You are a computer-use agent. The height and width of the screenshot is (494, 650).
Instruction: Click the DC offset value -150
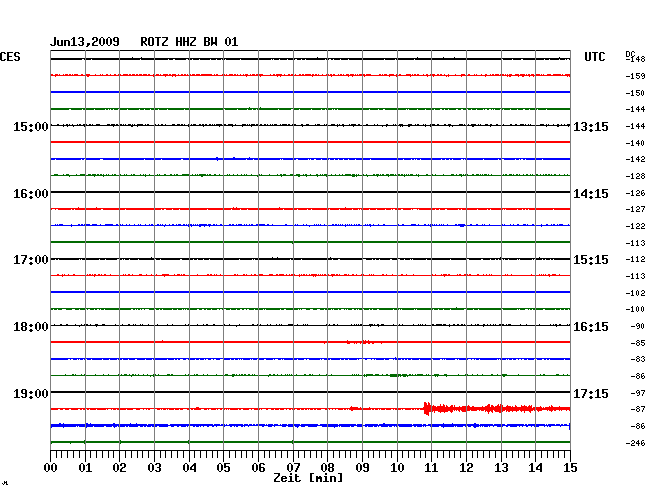point(635,93)
